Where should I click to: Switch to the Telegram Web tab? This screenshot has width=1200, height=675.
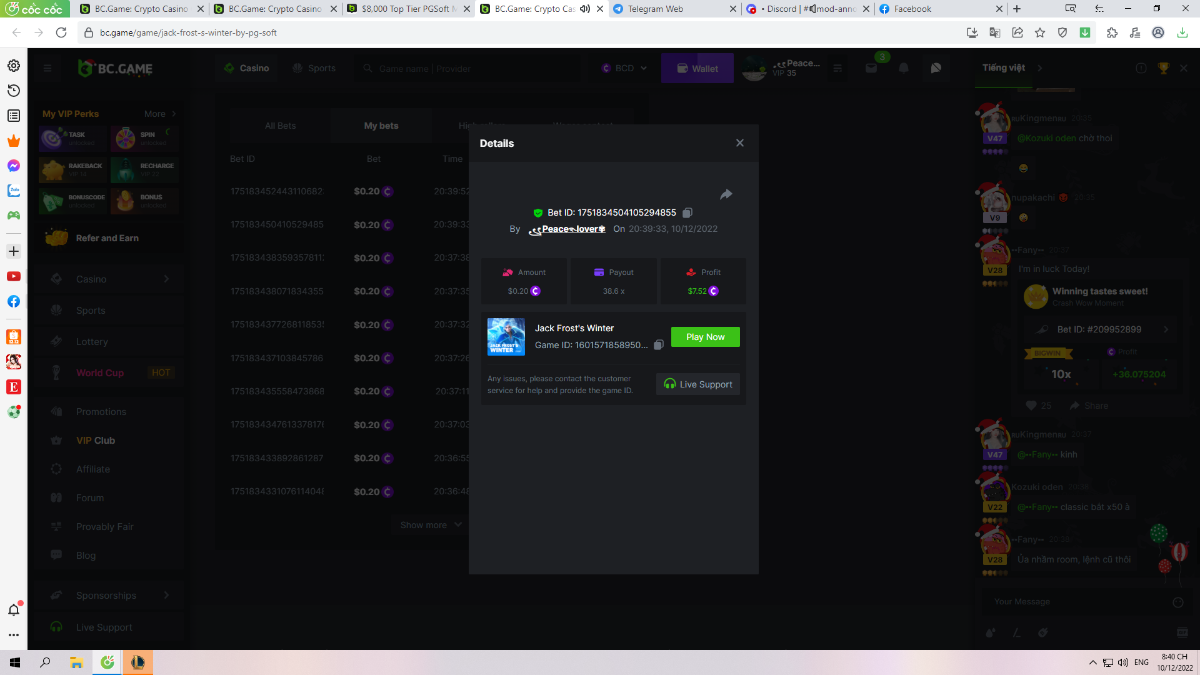coord(660,9)
